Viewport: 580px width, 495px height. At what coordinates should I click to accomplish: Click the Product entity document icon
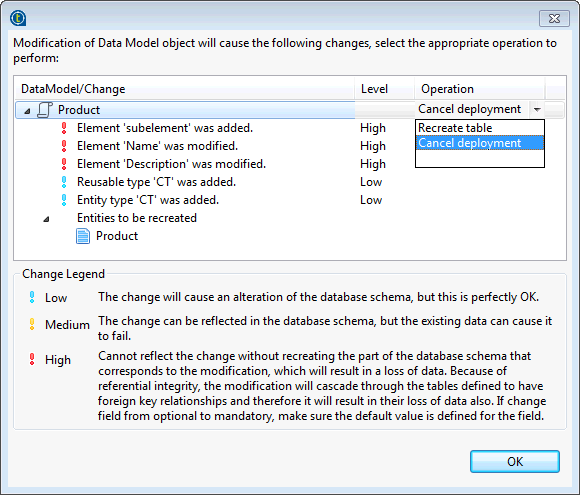[x=83, y=236]
